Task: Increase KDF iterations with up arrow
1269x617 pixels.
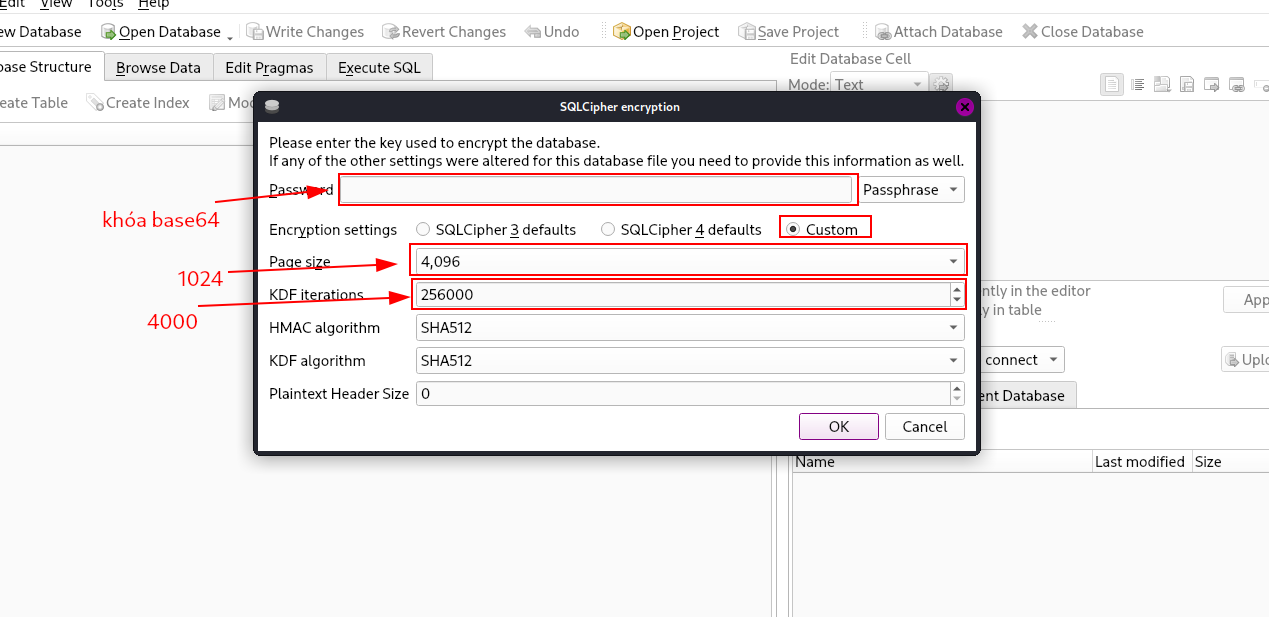Action: 957,289
